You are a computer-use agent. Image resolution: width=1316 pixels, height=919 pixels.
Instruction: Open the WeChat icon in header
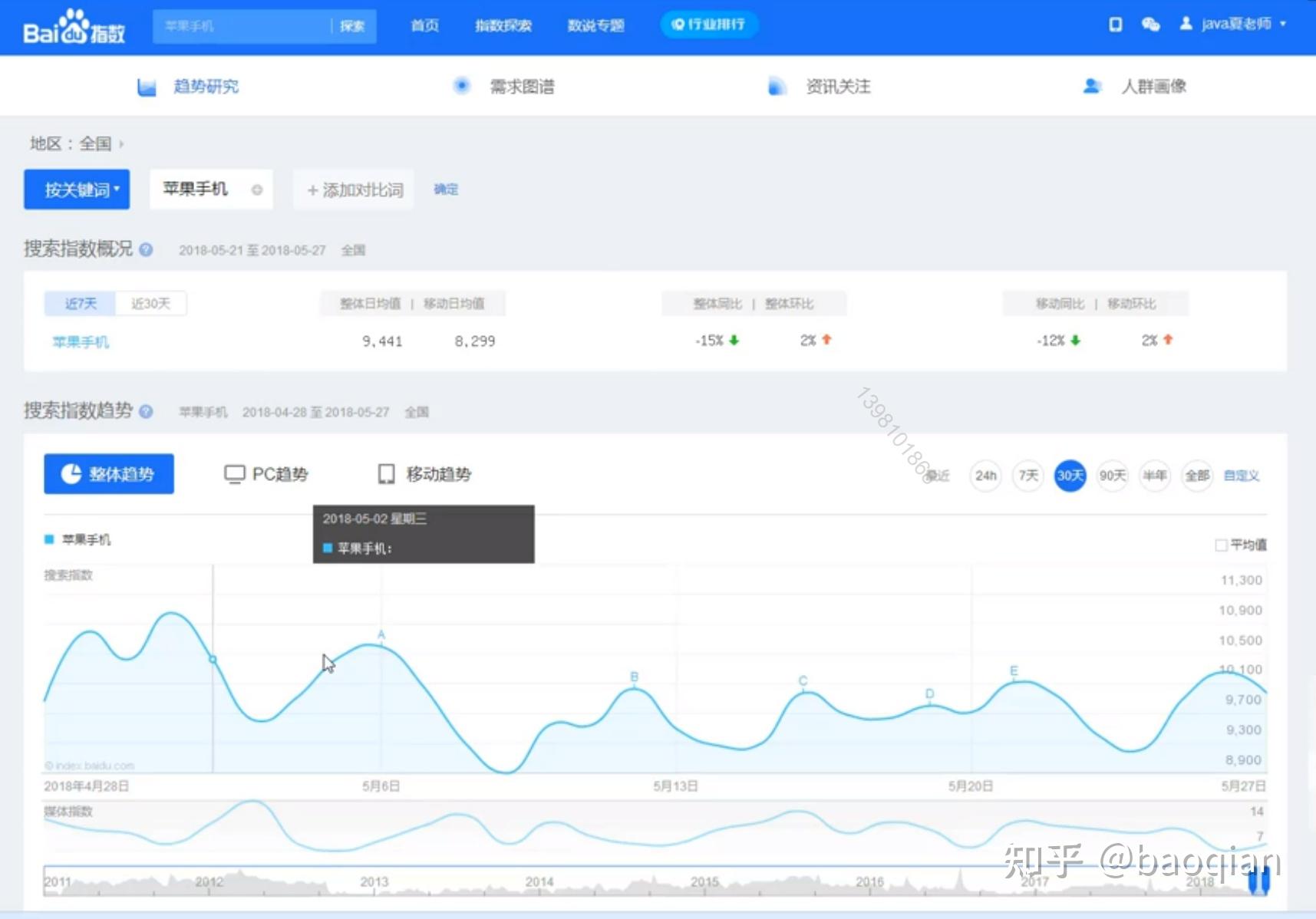click(1150, 25)
